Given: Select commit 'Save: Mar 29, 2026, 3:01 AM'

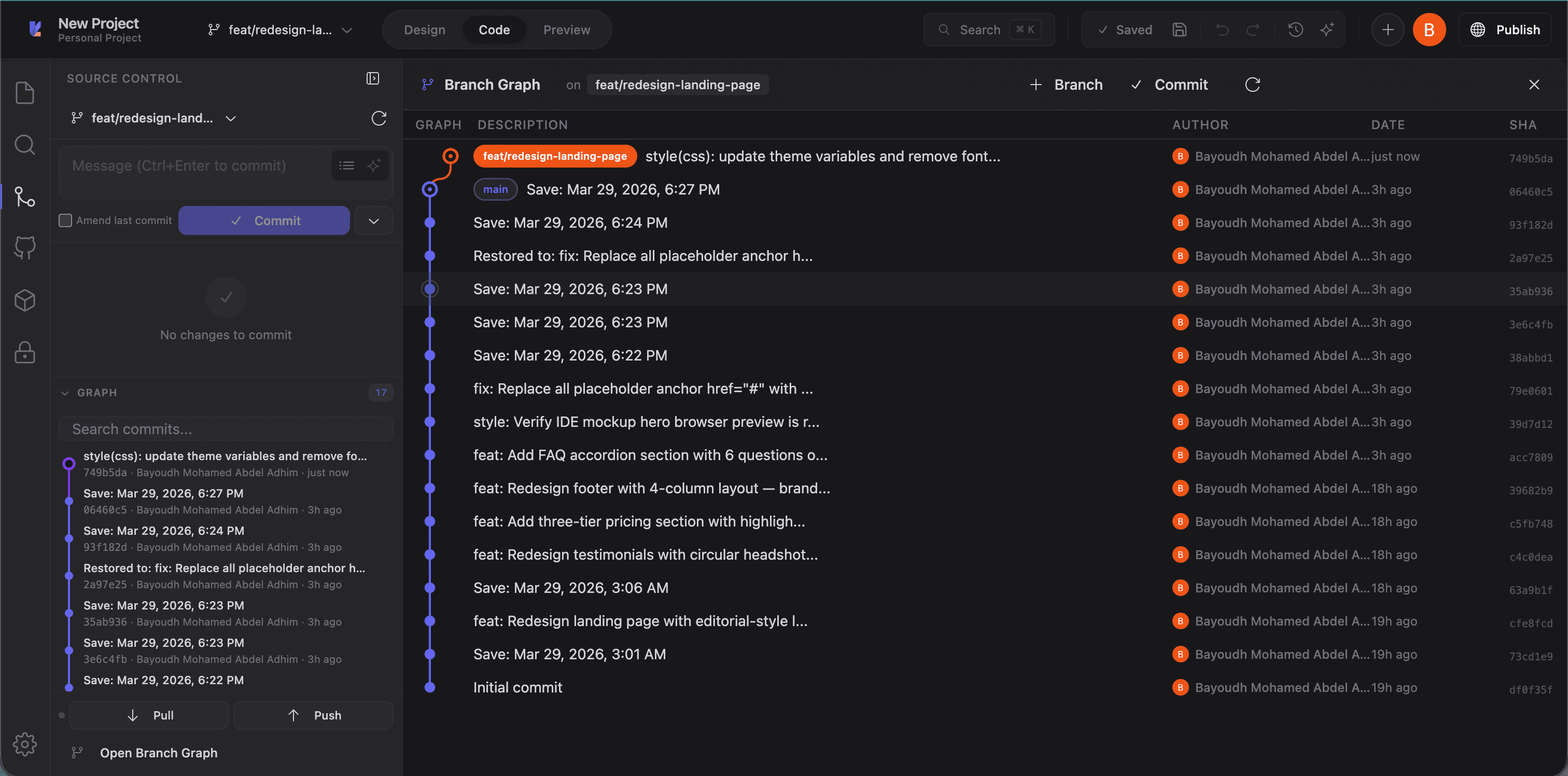Looking at the screenshot, I should point(984,654).
